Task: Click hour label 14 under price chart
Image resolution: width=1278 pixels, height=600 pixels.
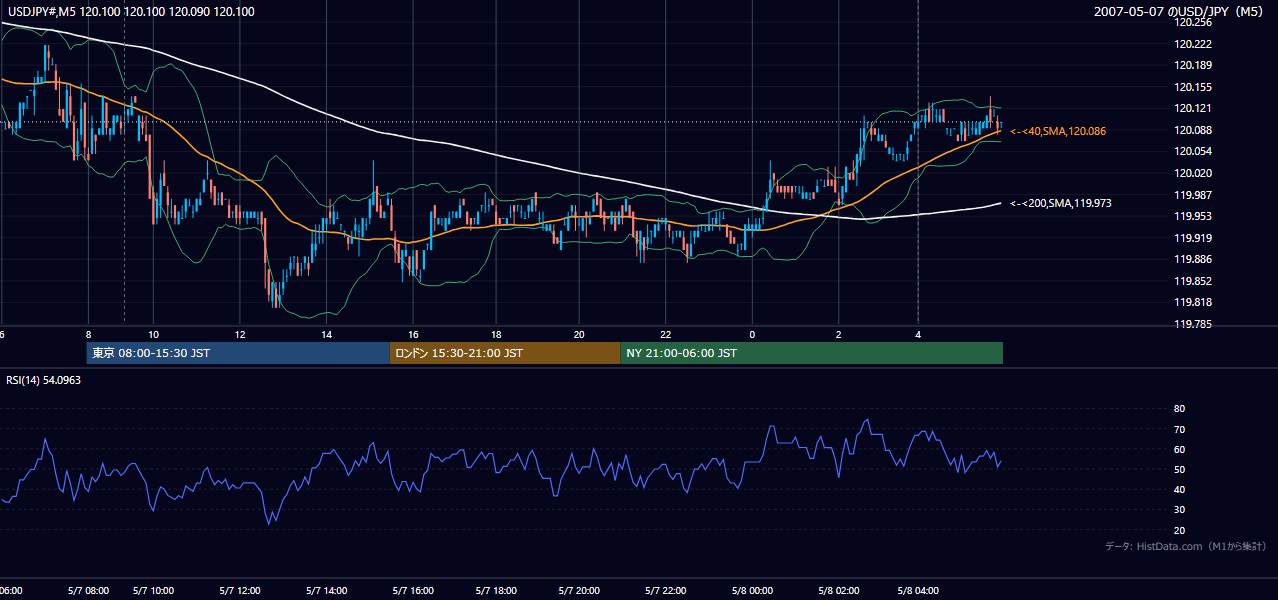Action: pyautogui.click(x=326, y=334)
